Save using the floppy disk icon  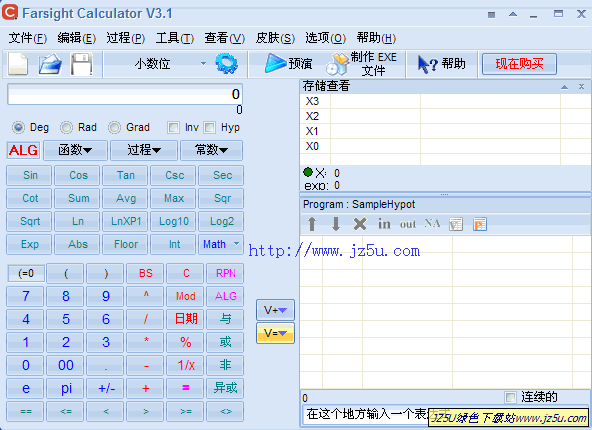coord(82,64)
